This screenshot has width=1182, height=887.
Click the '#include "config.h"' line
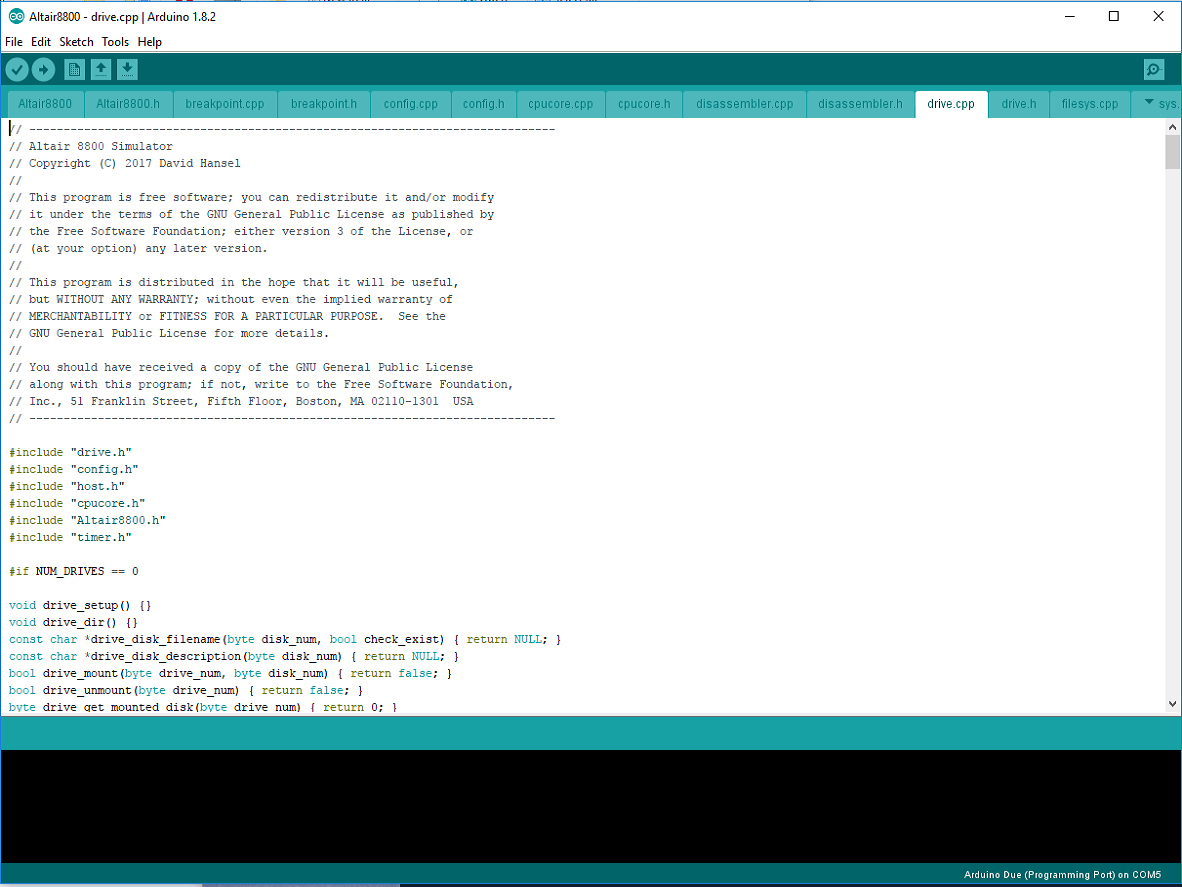point(74,469)
